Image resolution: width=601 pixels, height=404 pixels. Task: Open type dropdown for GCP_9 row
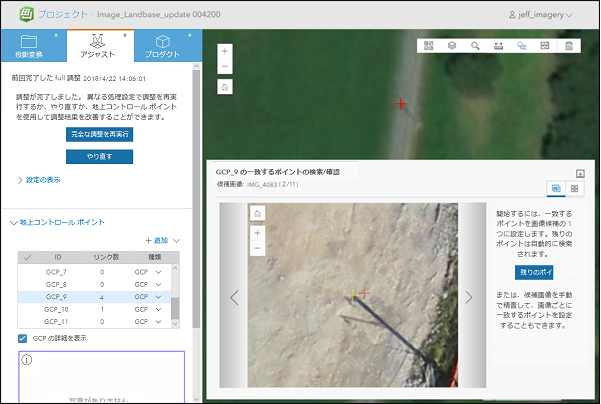(x=158, y=297)
